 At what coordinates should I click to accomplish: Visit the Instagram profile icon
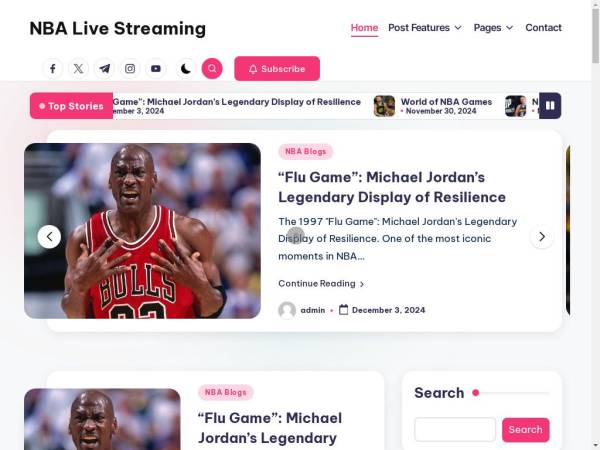[130, 69]
